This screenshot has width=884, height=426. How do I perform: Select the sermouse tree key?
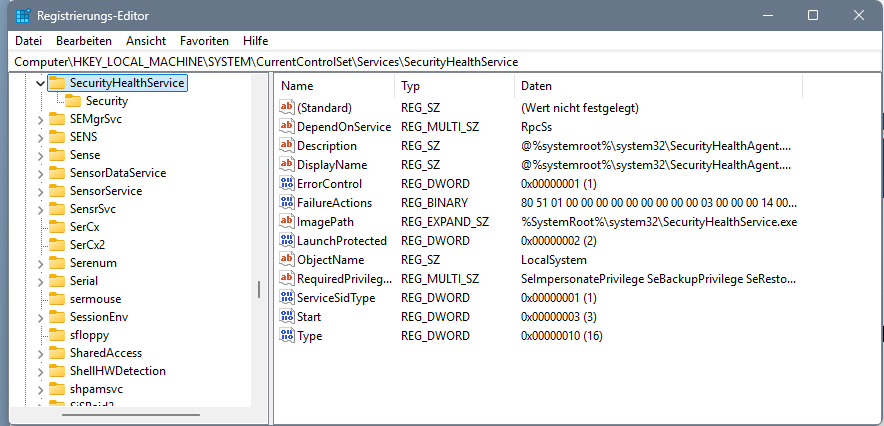(x=95, y=299)
